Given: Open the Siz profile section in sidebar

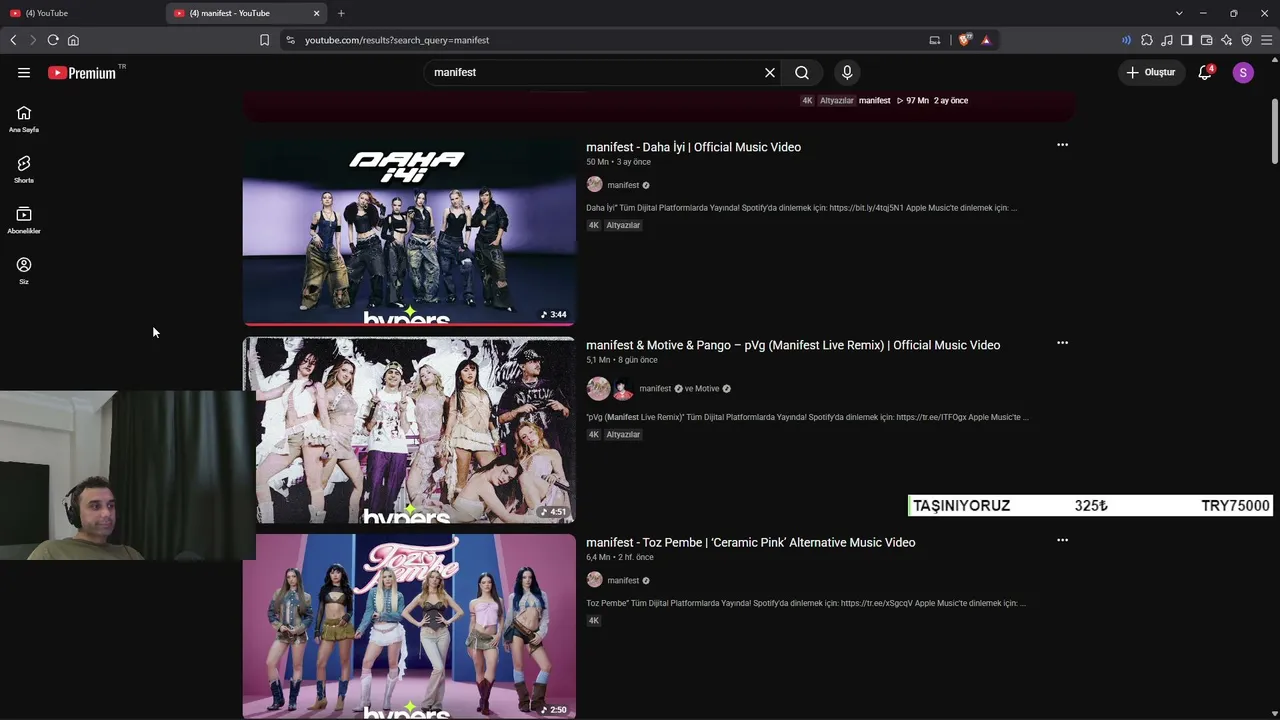Looking at the screenshot, I should pyautogui.click(x=24, y=270).
